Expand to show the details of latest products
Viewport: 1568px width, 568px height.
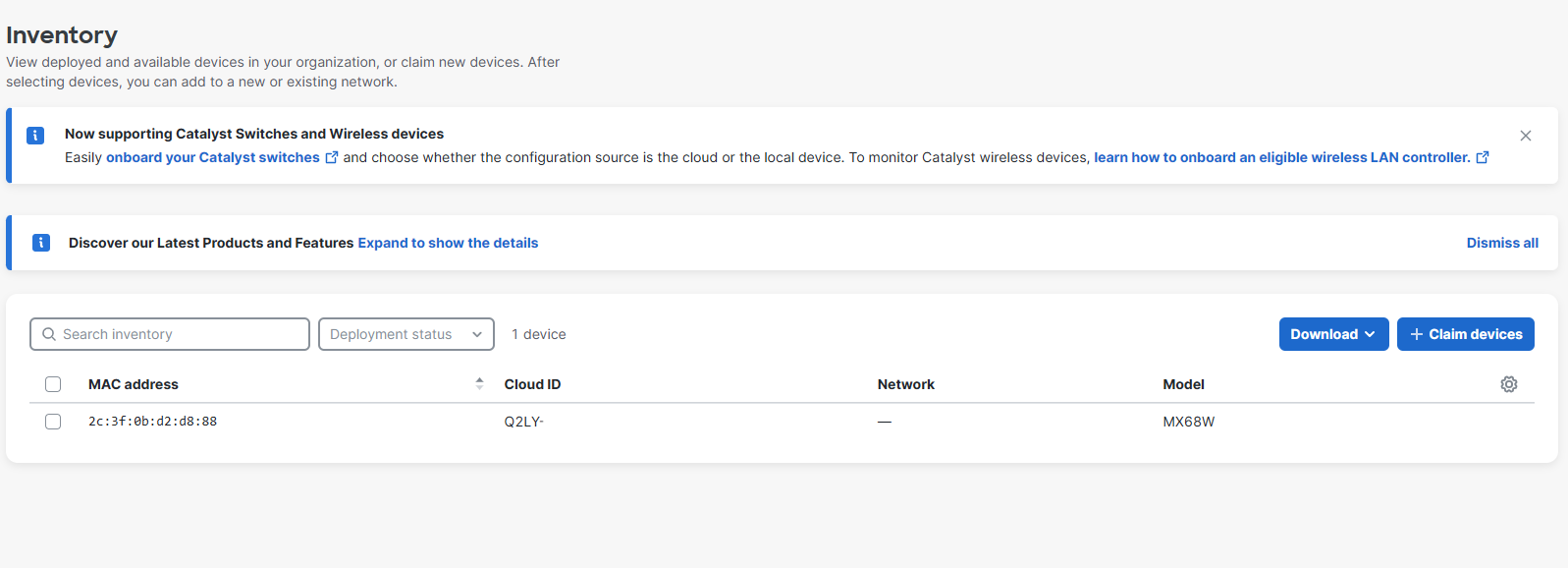(x=448, y=242)
